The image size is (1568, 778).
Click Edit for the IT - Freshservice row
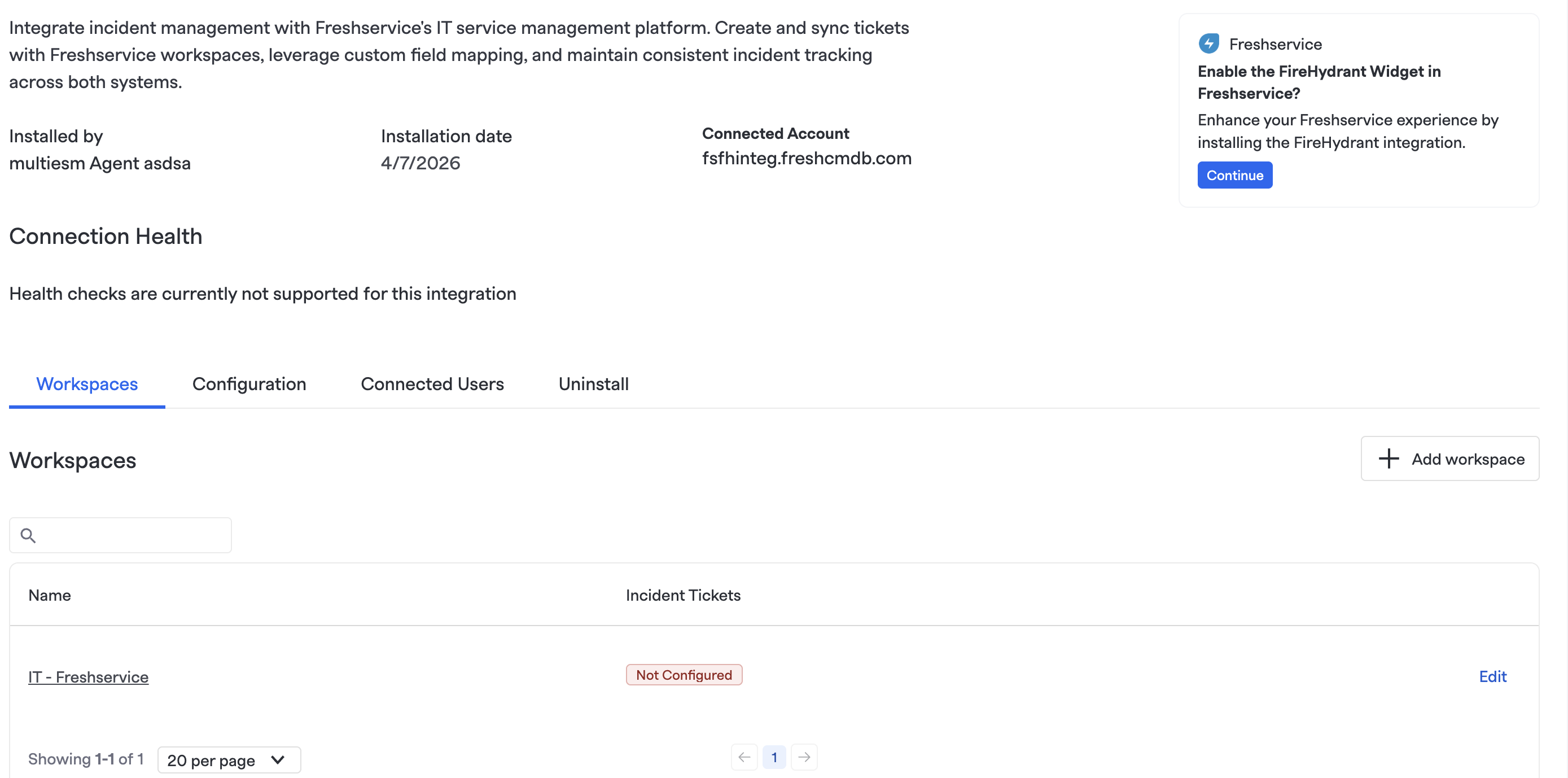[x=1492, y=676]
